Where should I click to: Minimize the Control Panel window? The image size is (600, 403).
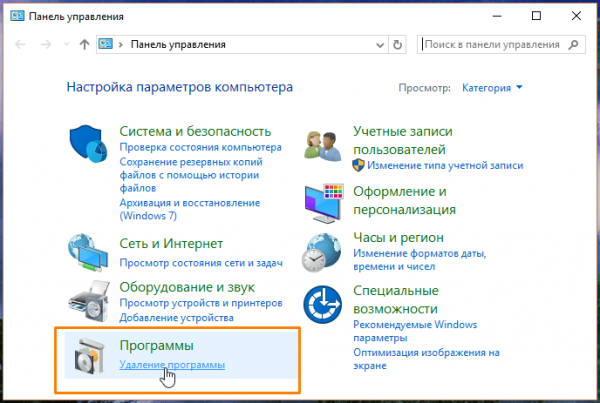tap(497, 16)
